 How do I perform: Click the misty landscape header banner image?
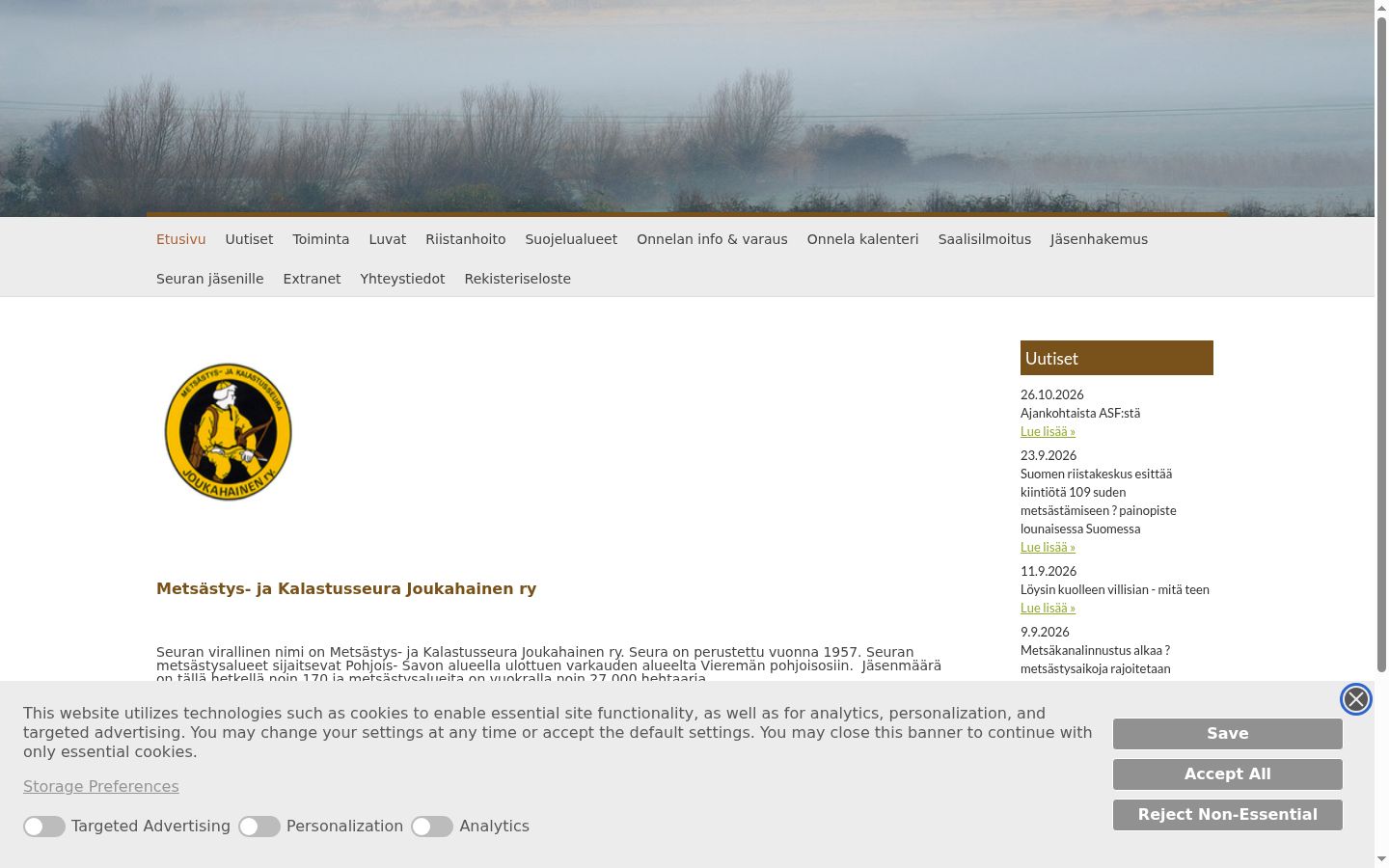click(687, 108)
